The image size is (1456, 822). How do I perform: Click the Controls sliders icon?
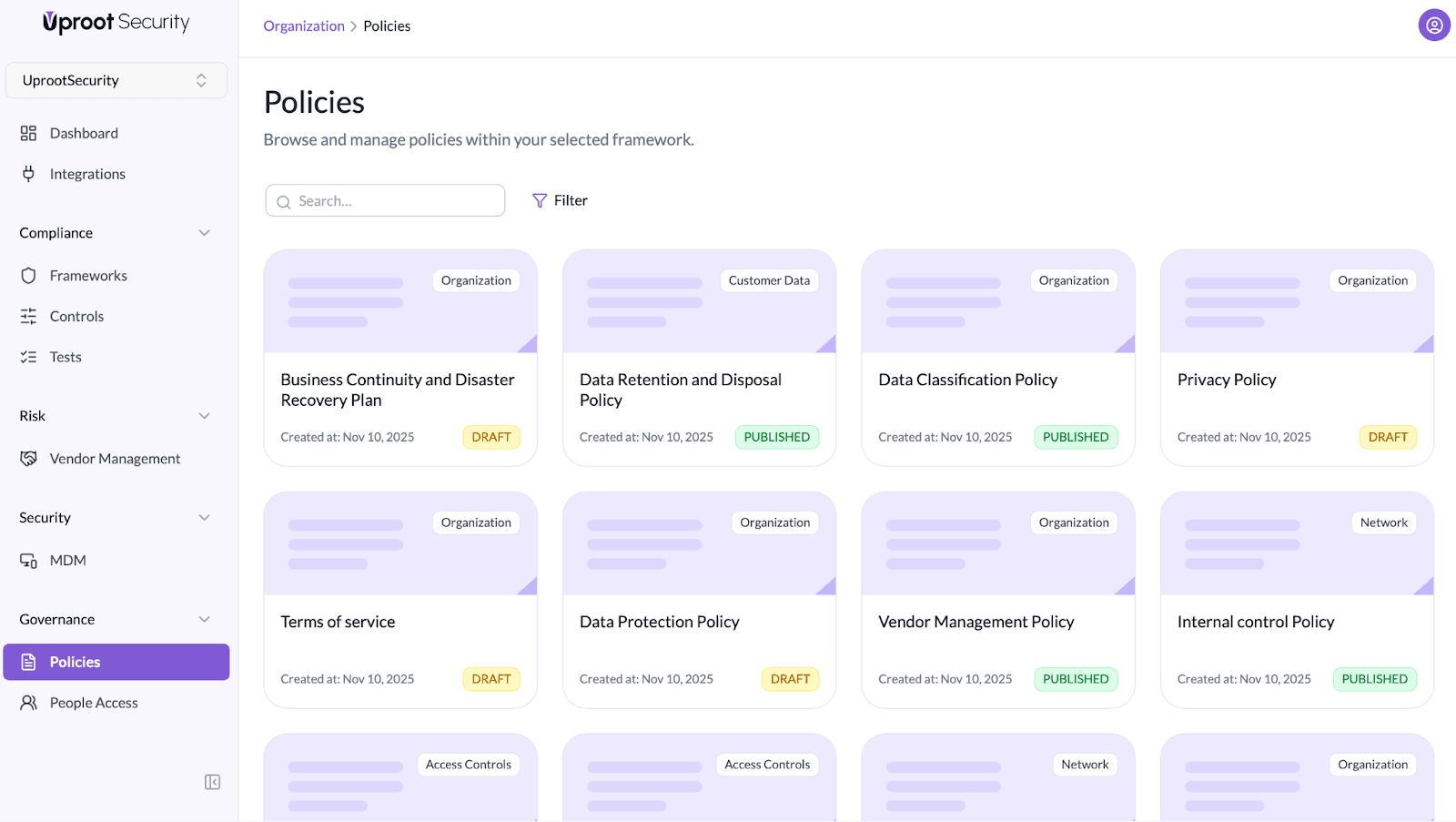pyautogui.click(x=28, y=317)
